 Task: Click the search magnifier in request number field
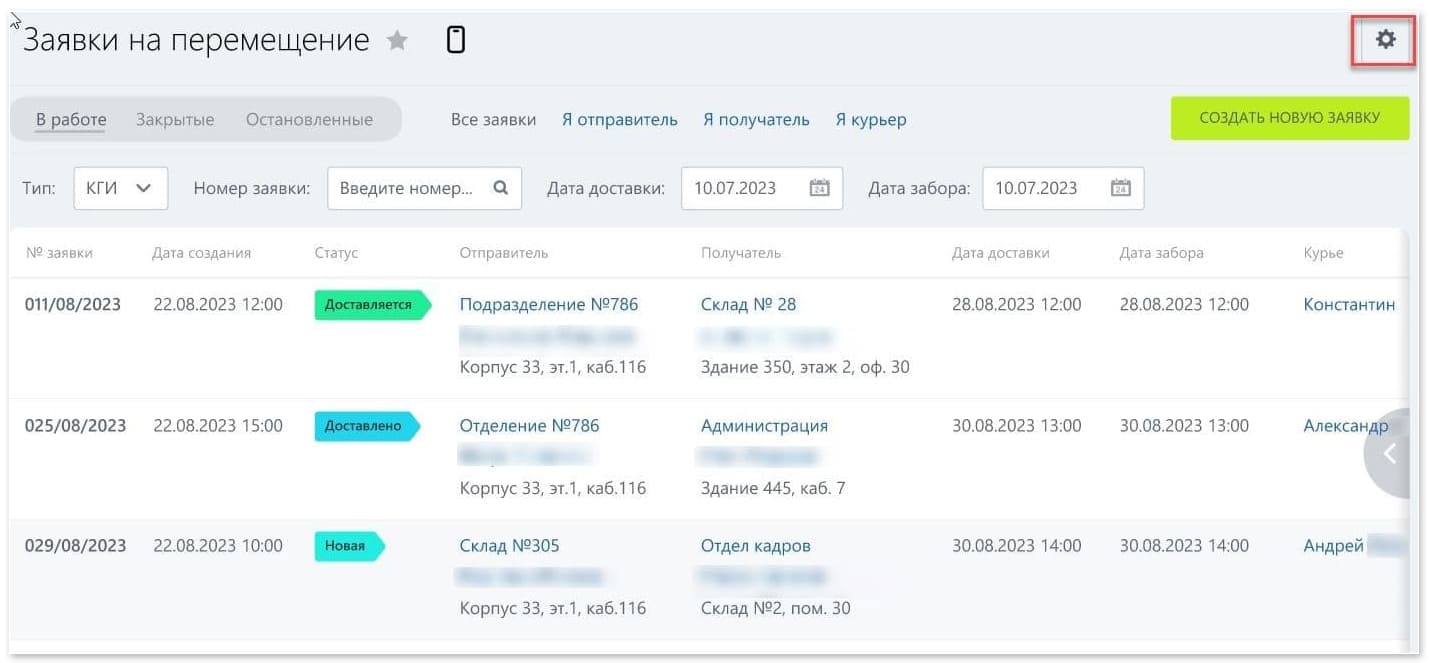click(500, 188)
